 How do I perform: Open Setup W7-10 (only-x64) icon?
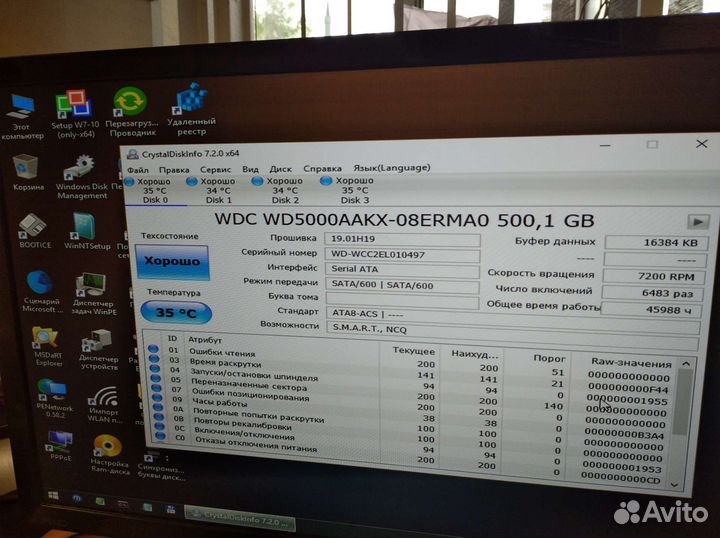coord(73,107)
